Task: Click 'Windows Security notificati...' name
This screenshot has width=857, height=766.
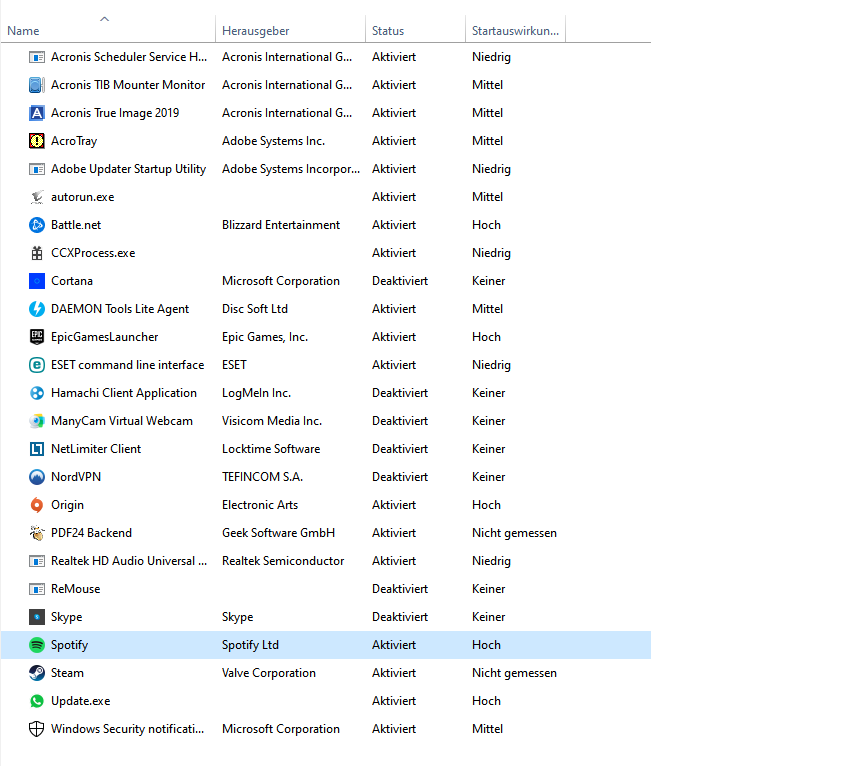Action: (127, 729)
